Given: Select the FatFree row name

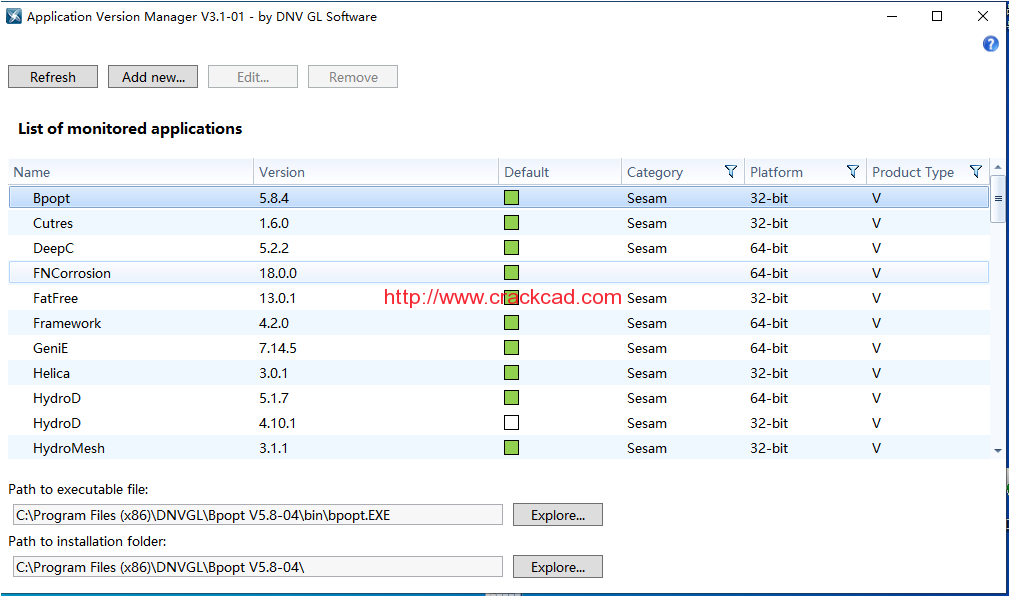Looking at the screenshot, I should (55, 298).
